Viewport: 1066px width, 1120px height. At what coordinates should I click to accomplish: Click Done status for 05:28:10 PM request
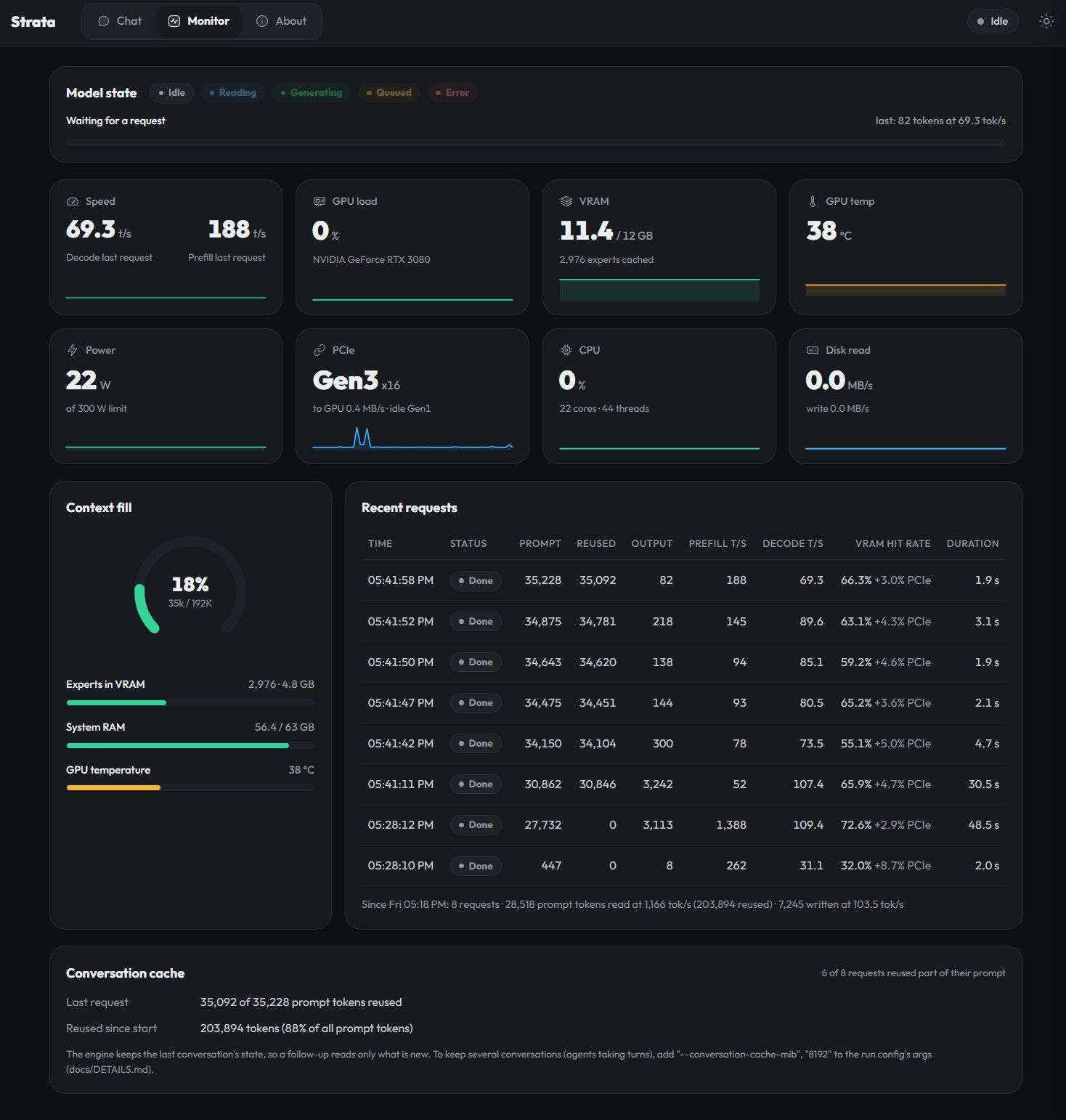pos(476,866)
